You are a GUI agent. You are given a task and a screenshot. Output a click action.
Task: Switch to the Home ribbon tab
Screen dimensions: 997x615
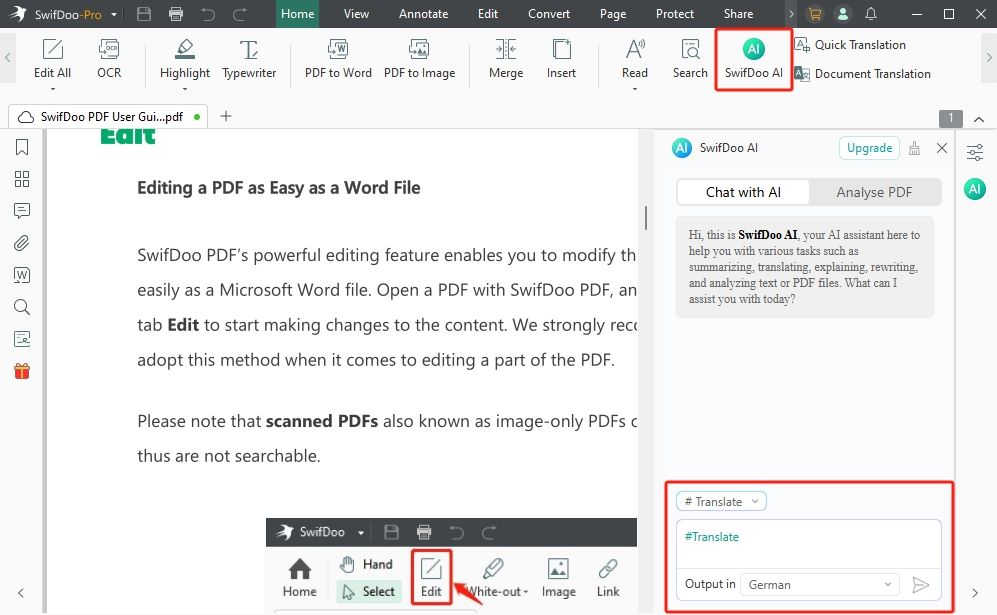298,14
